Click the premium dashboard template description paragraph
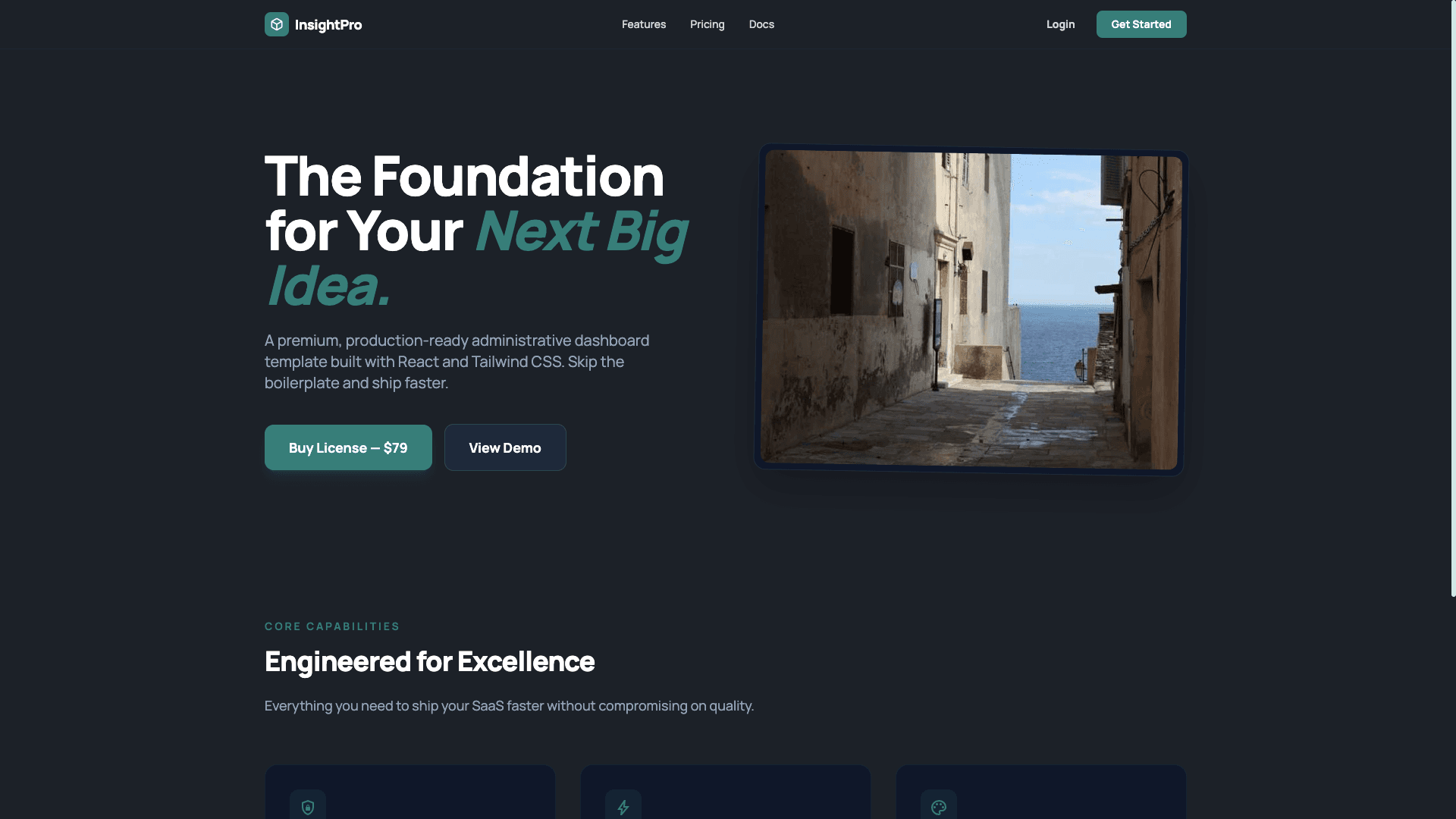 coord(457,362)
